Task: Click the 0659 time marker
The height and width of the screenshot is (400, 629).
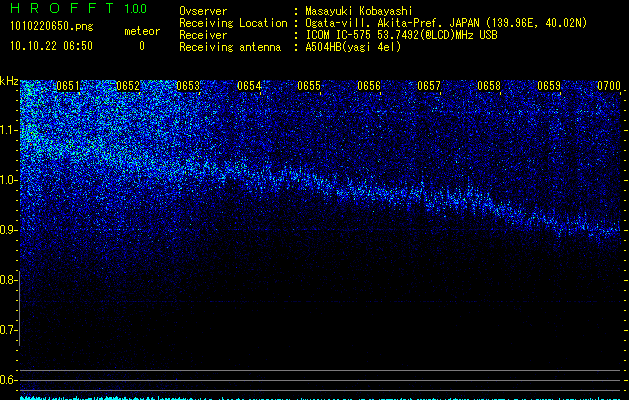Action: click(x=549, y=86)
